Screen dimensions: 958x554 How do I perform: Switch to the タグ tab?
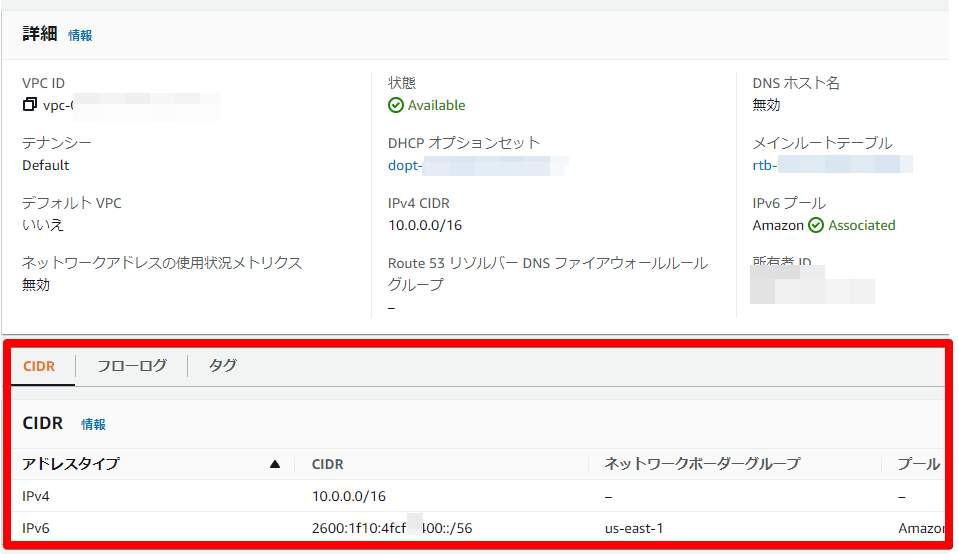tap(223, 365)
